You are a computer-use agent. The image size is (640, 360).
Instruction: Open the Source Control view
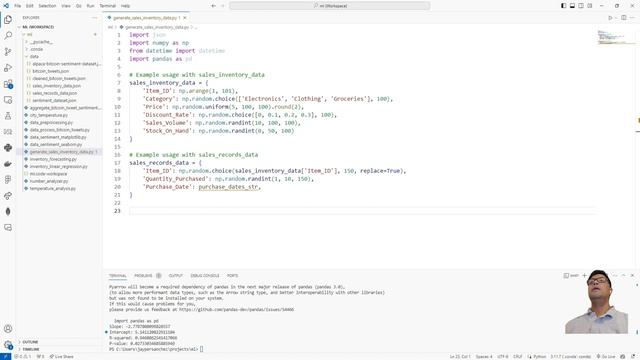8,51
